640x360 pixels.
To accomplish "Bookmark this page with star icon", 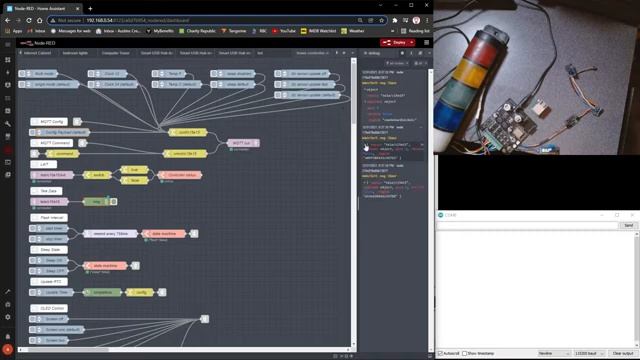I will point(382,20).
